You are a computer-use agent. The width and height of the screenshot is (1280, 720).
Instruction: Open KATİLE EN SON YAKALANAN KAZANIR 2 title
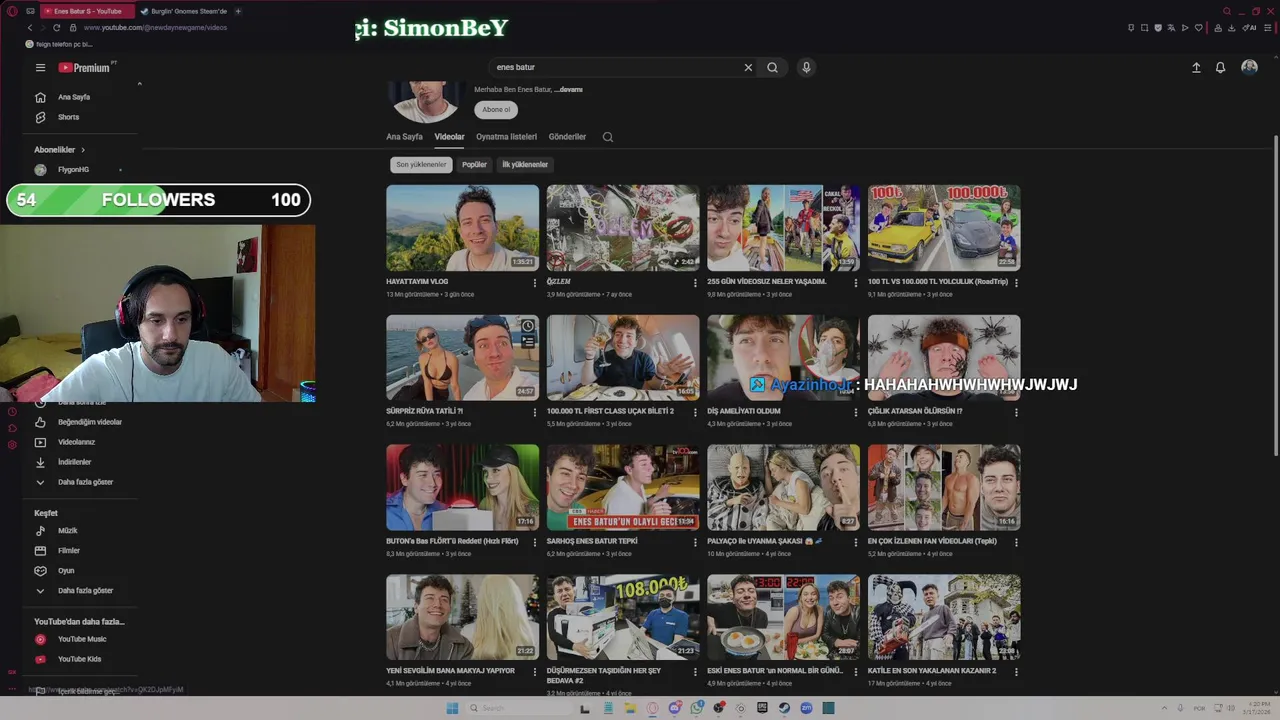(x=932, y=671)
